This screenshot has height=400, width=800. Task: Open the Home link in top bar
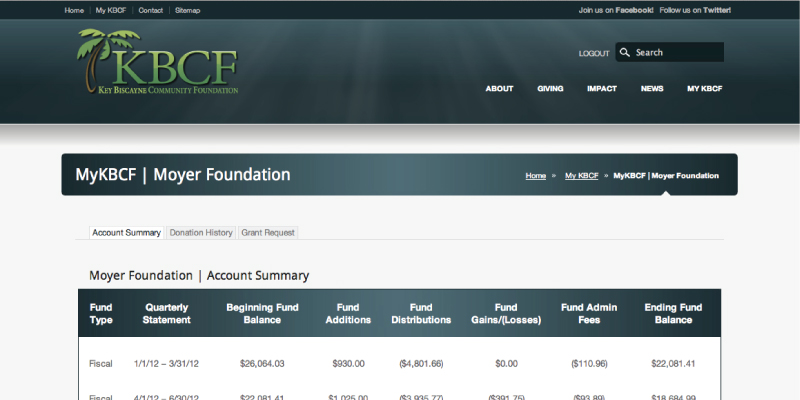click(x=74, y=10)
